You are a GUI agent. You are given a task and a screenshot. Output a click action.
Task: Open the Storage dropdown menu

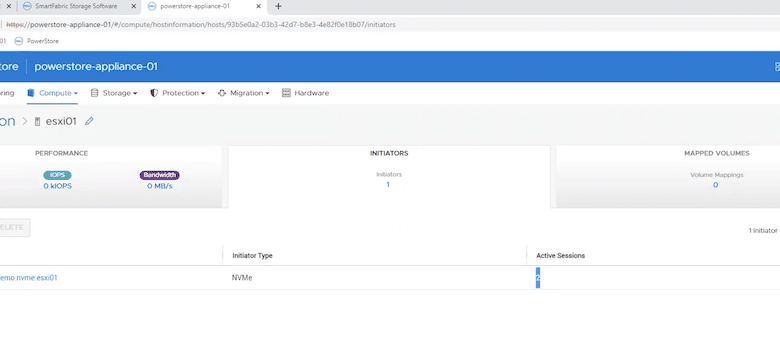point(114,93)
